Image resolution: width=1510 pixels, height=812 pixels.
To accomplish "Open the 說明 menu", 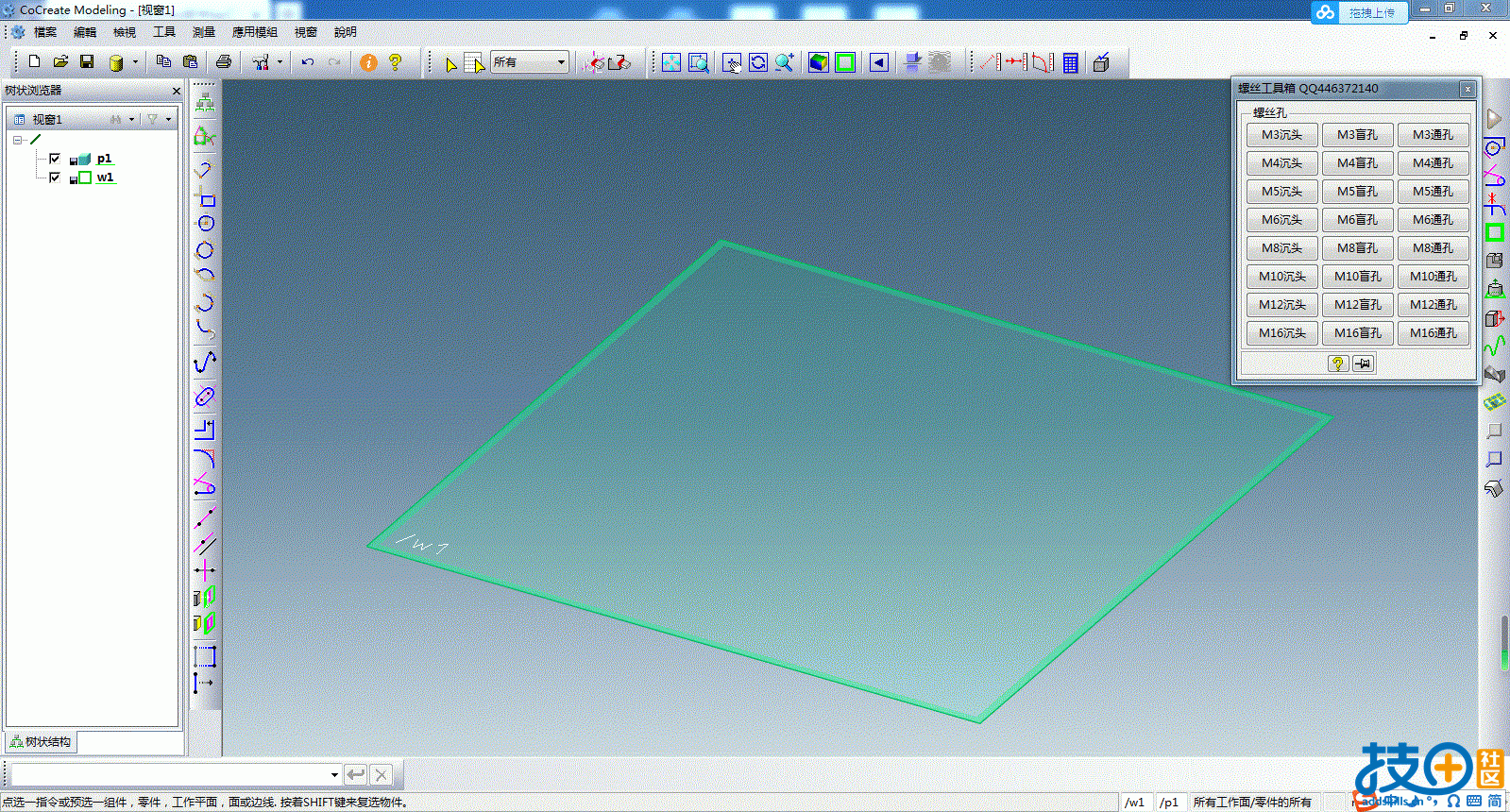I will [346, 32].
